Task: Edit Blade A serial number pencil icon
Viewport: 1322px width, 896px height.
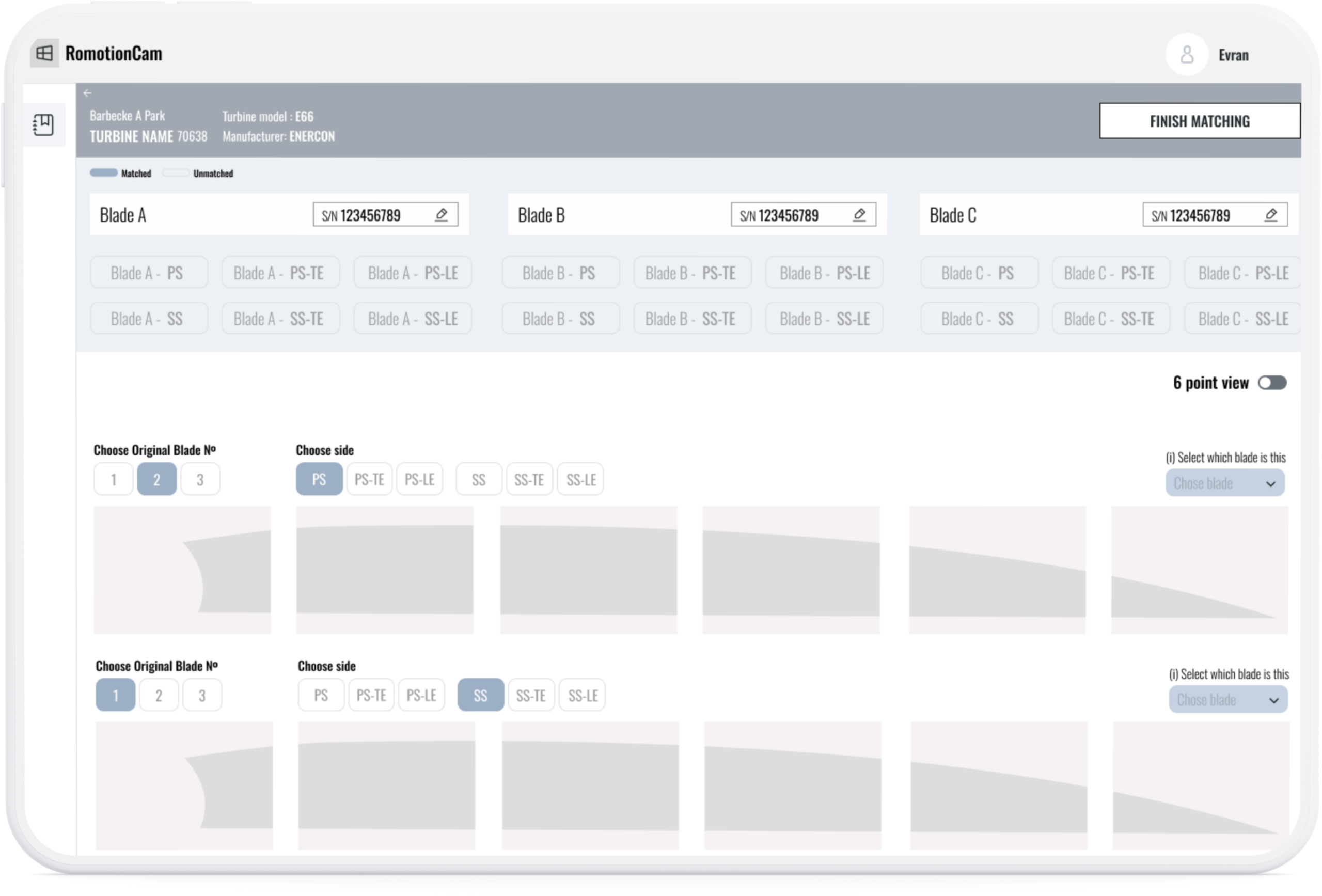Action: (x=442, y=215)
